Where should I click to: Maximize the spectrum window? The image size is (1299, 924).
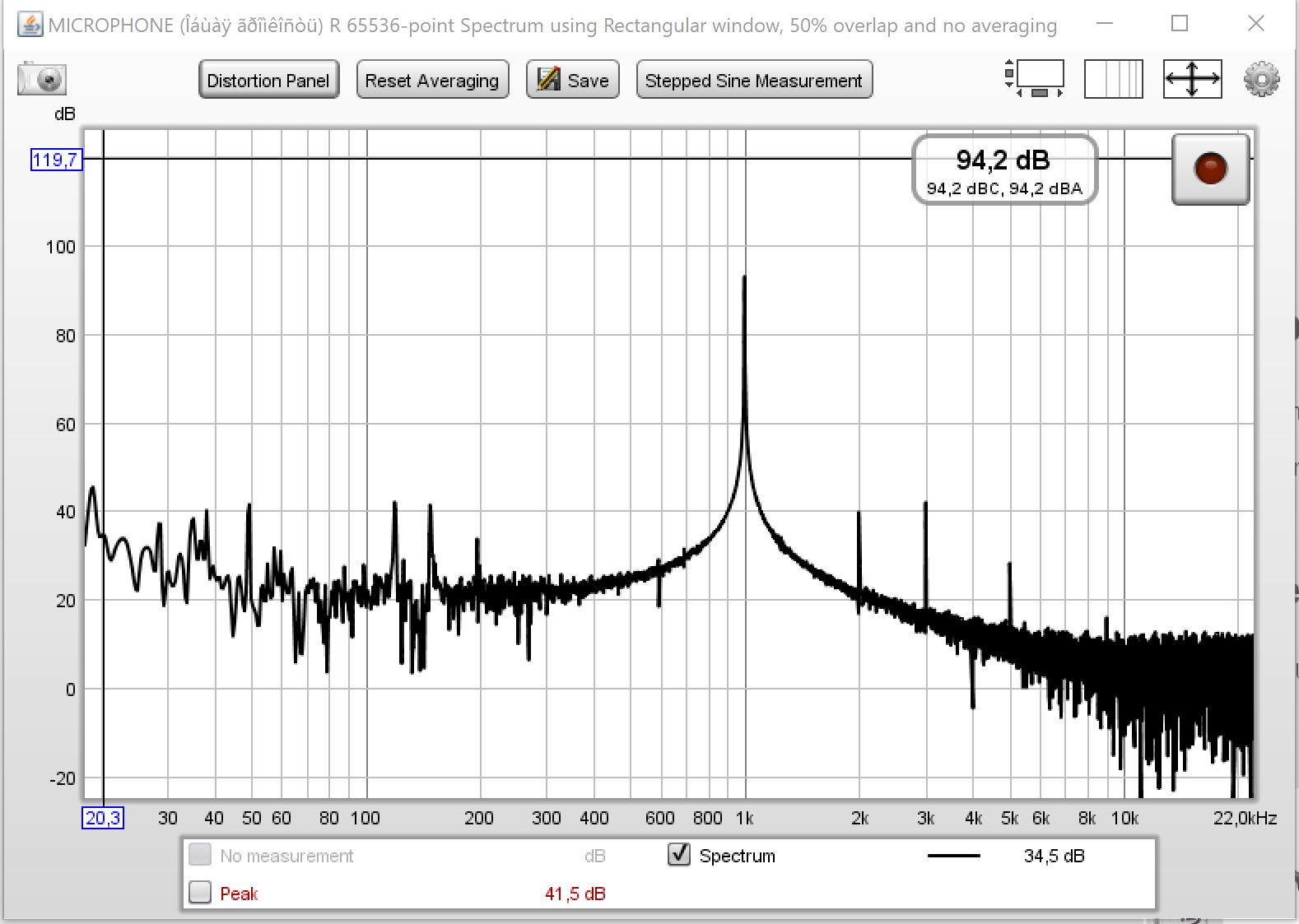(1180, 24)
